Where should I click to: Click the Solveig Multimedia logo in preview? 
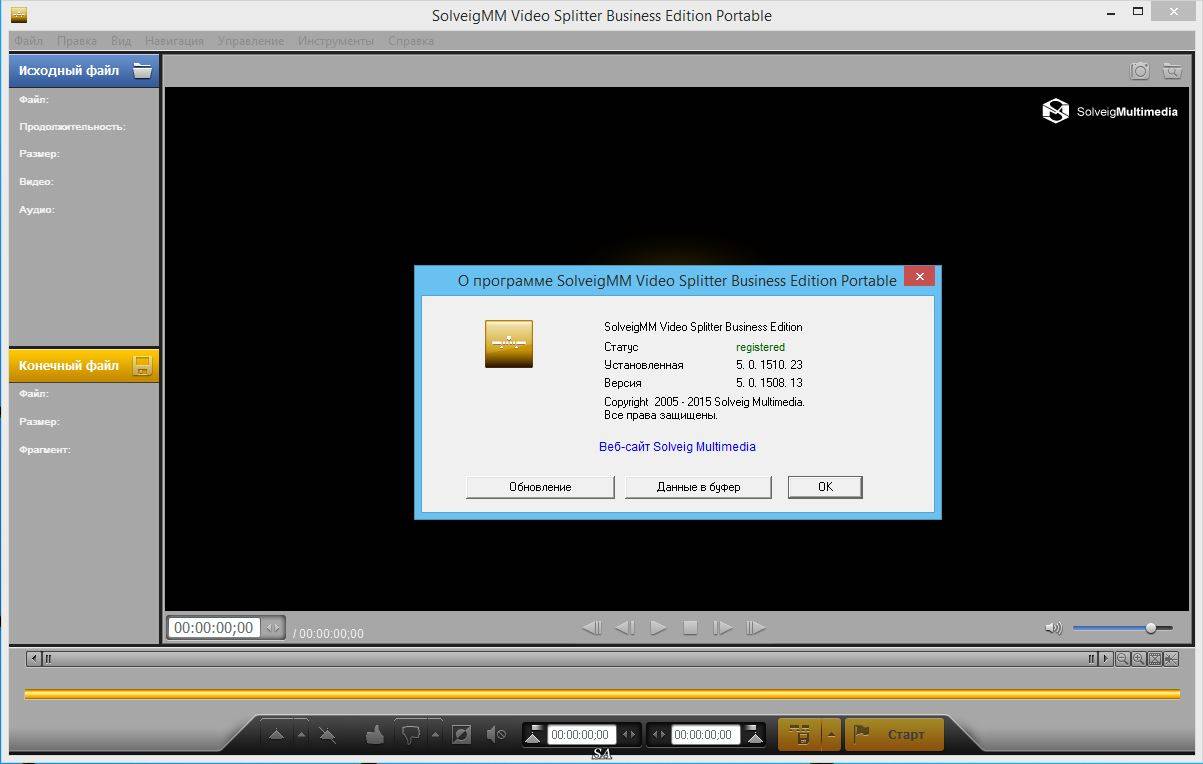click(x=1110, y=111)
